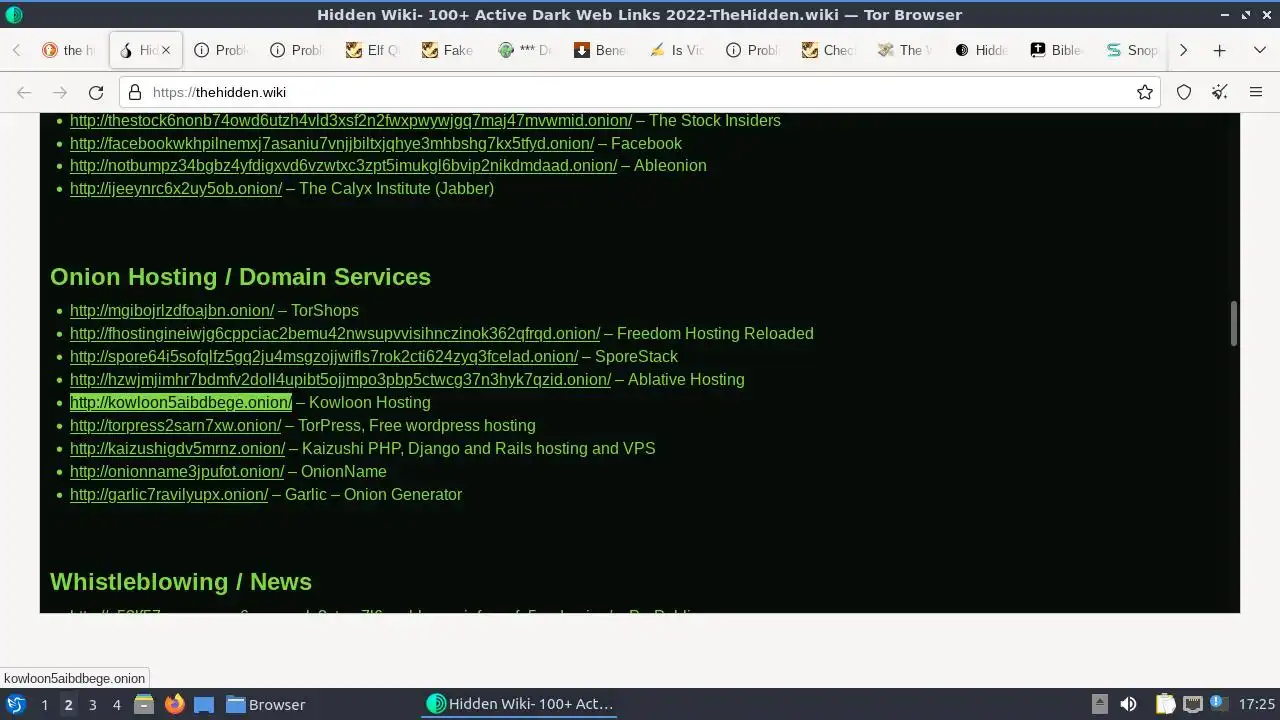Reload the current page
The height and width of the screenshot is (720, 1280).
coord(96,92)
